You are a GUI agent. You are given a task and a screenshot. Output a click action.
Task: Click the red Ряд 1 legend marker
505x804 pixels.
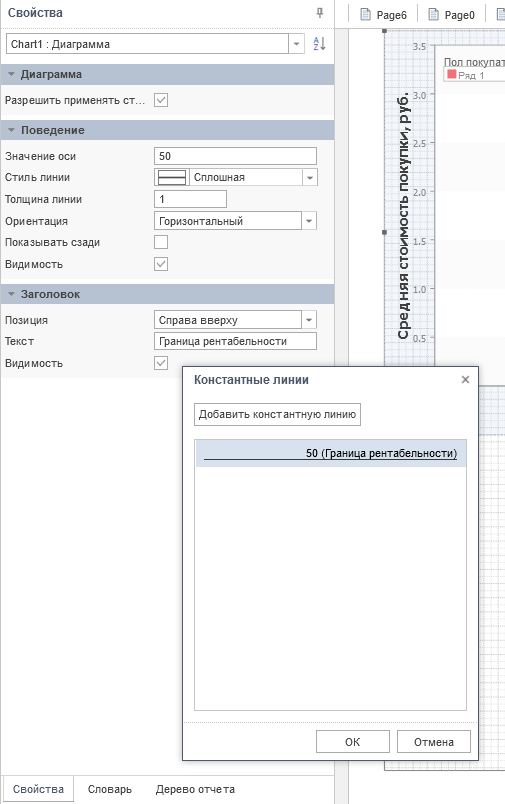pos(452,74)
